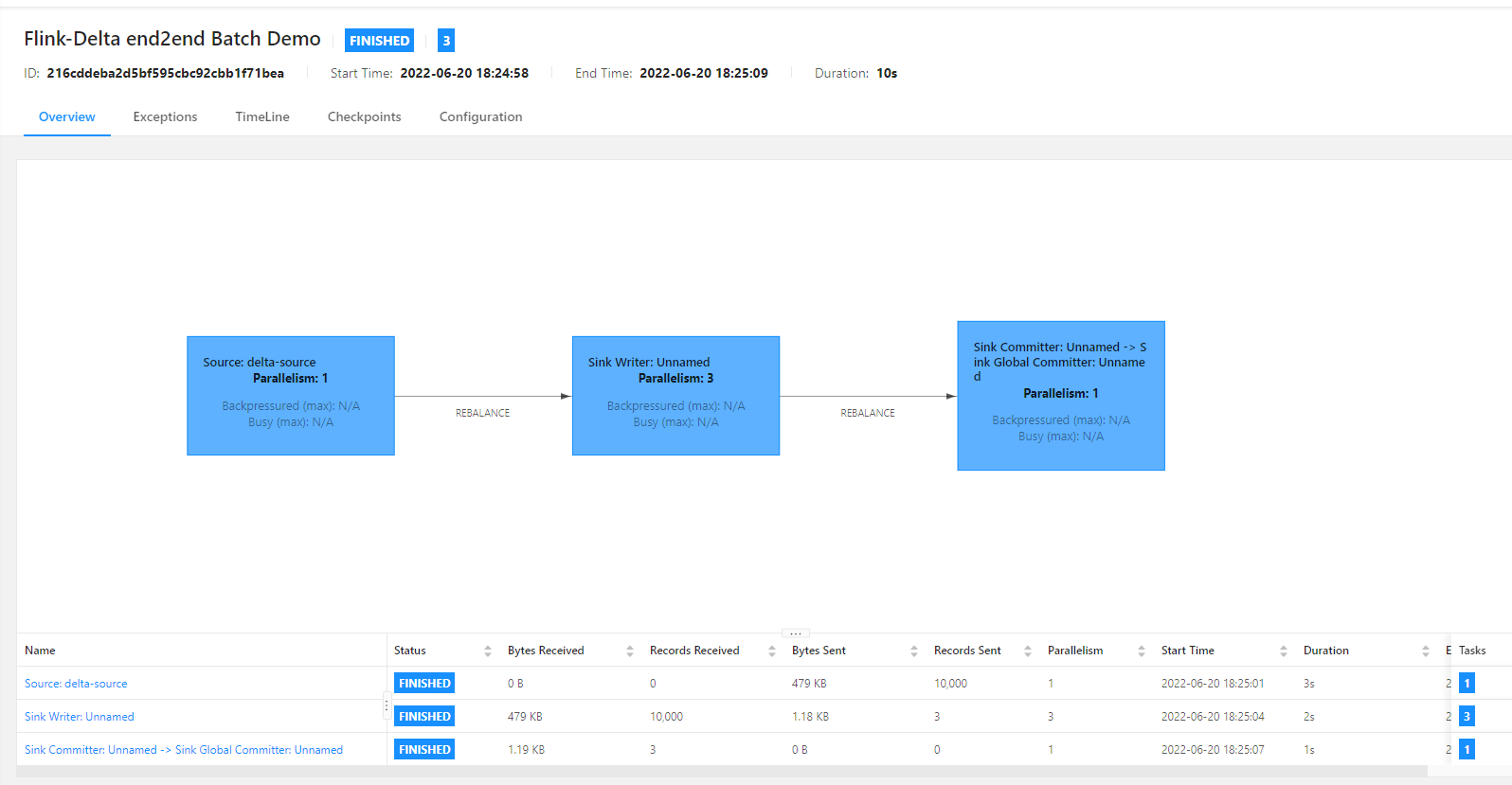Sort table by Bytes Sent
This screenshot has width=1512, height=785.
coord(914,651)
